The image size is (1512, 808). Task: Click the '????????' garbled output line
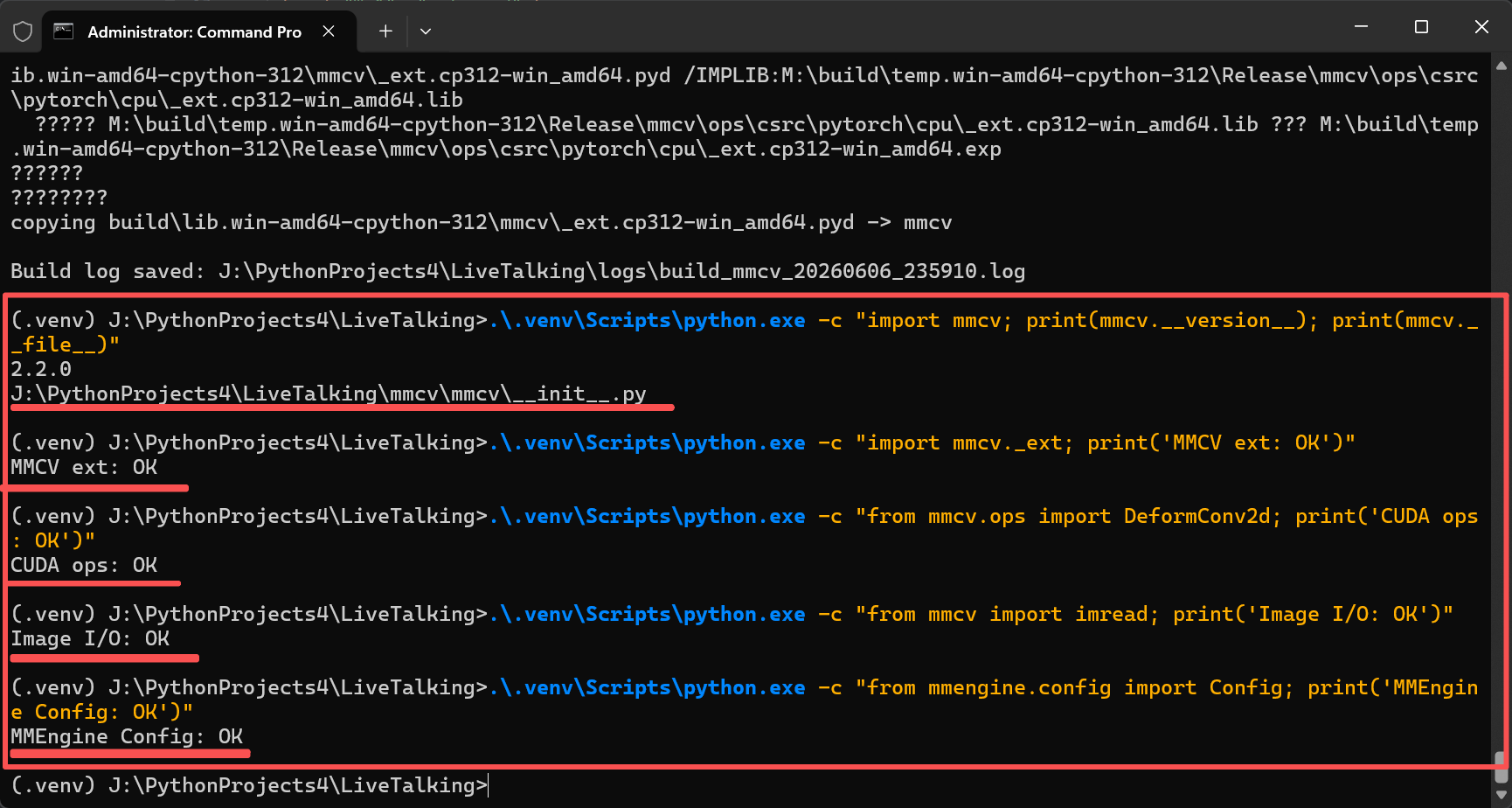pos(59,198)
